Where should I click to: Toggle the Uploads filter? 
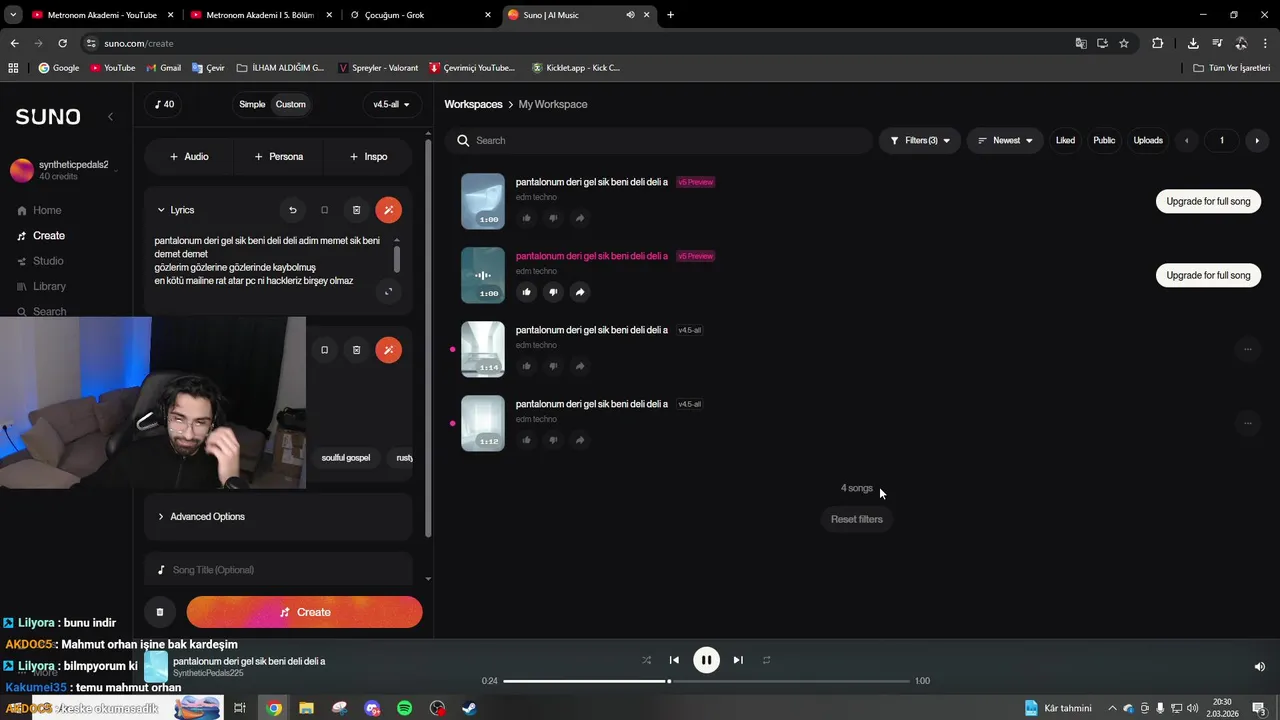1148,140
